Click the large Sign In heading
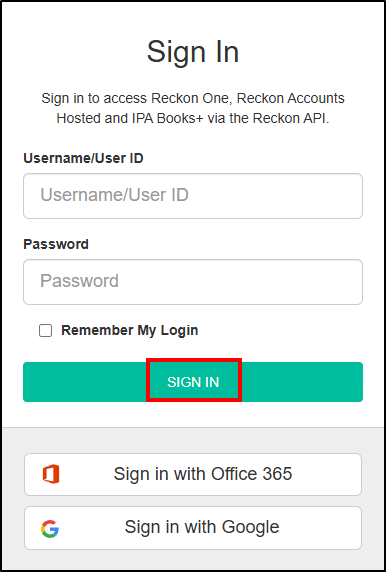 (193, 52)
